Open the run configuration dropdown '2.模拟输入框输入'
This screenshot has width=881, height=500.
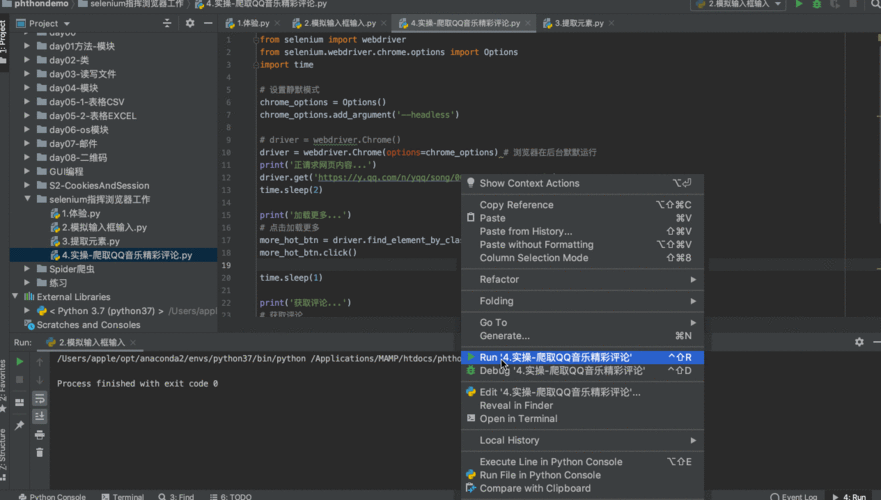tap(738, 4)
